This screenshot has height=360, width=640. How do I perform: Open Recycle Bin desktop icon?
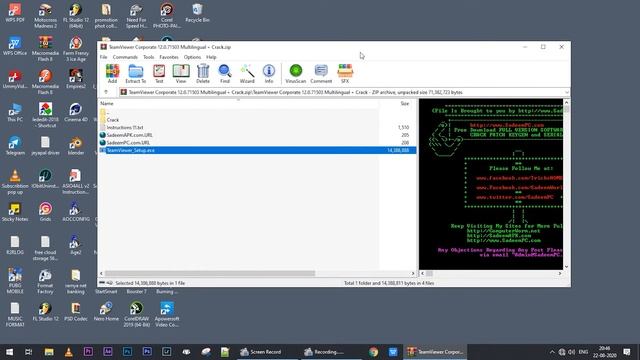[197, 13]
